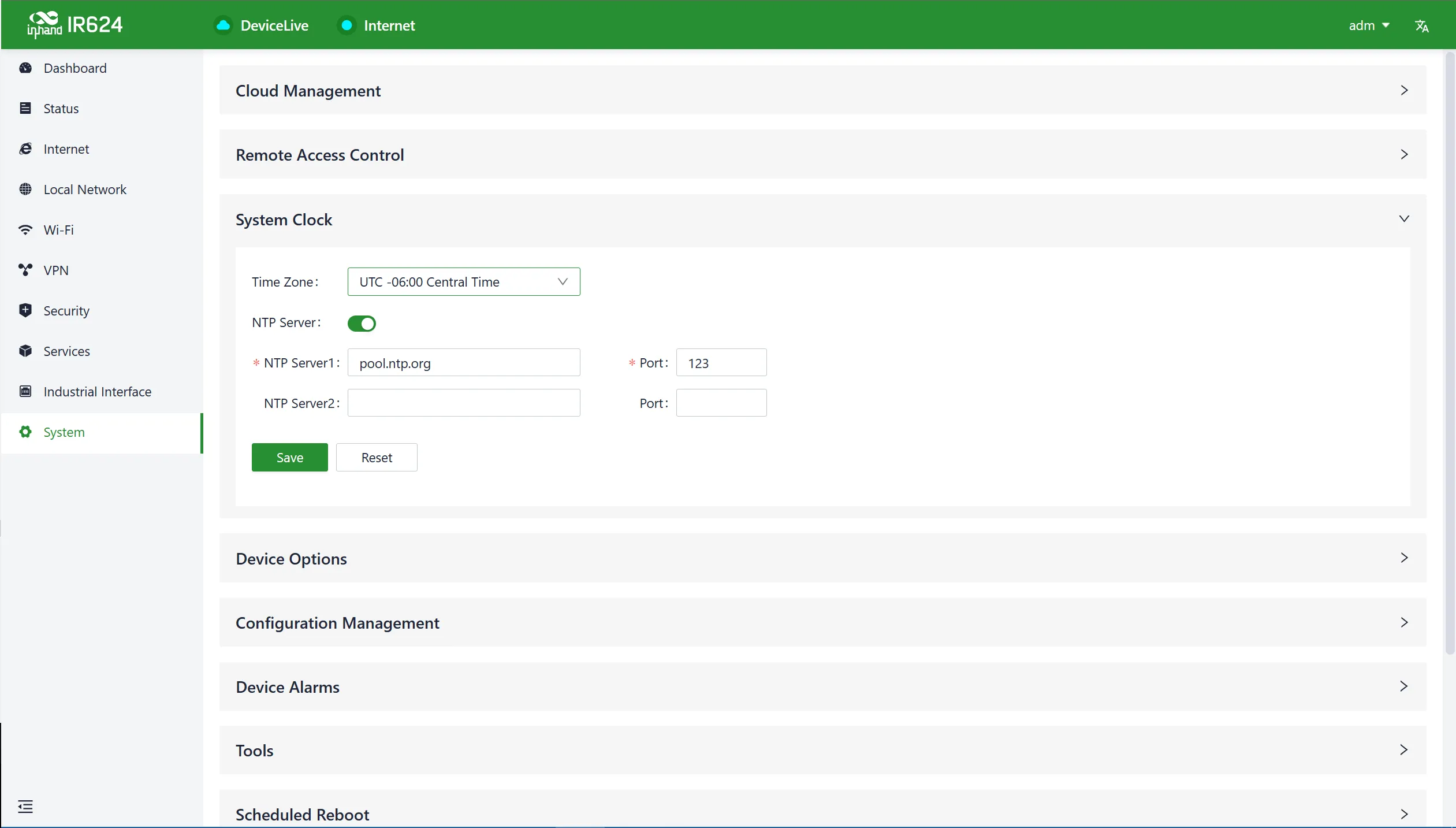Open the adm user dropdown
The image size is (1456, 828).
(1369, 25)
